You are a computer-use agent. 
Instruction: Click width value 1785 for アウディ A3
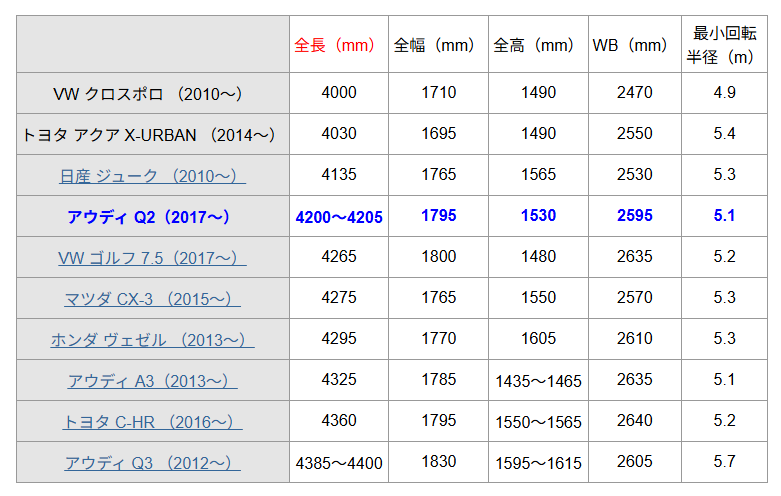pos(438,379)
